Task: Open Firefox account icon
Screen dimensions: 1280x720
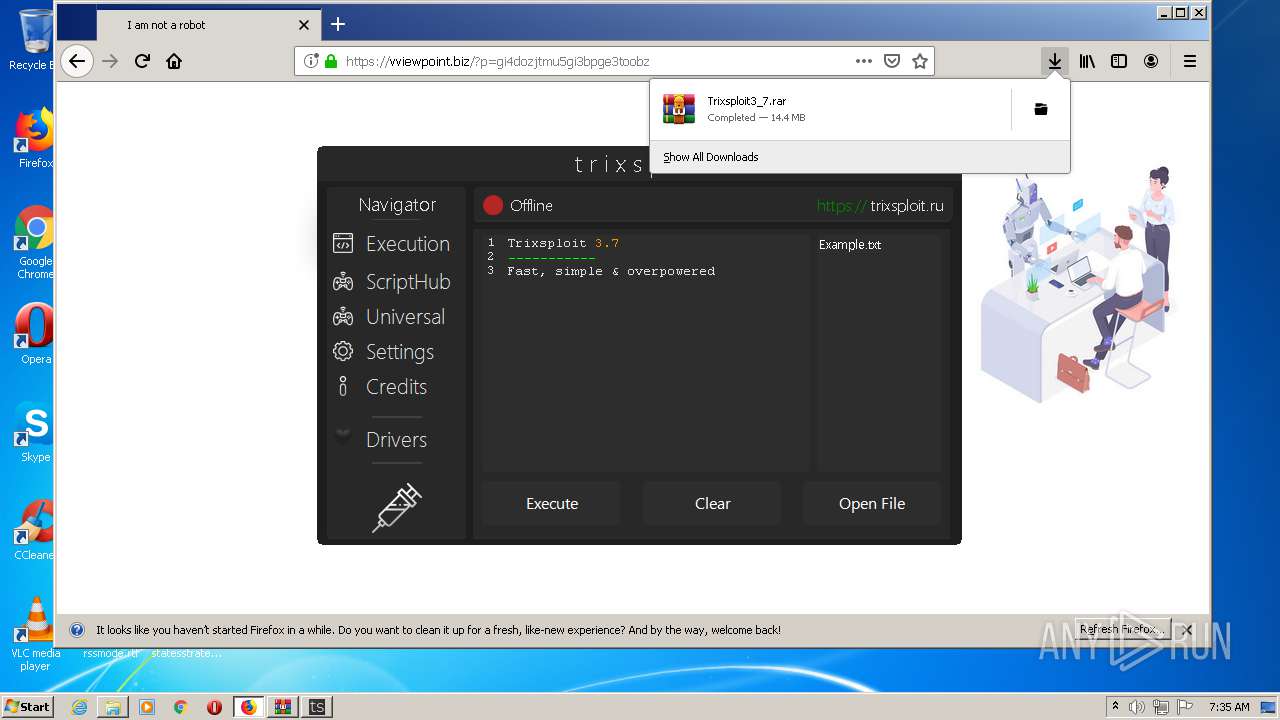Action: click(1151, 61)
